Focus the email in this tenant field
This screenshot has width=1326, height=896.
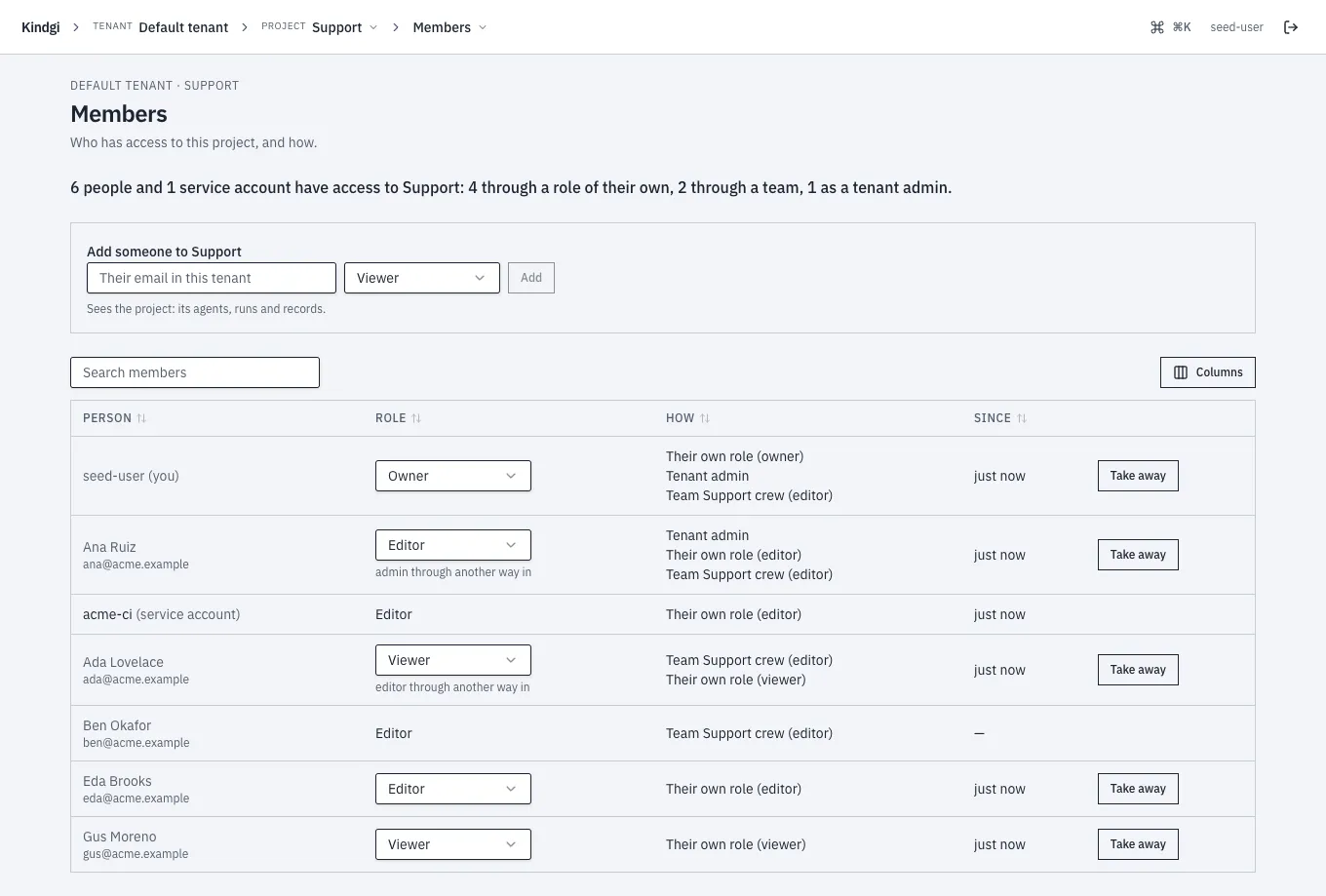[x=212, y=278]
